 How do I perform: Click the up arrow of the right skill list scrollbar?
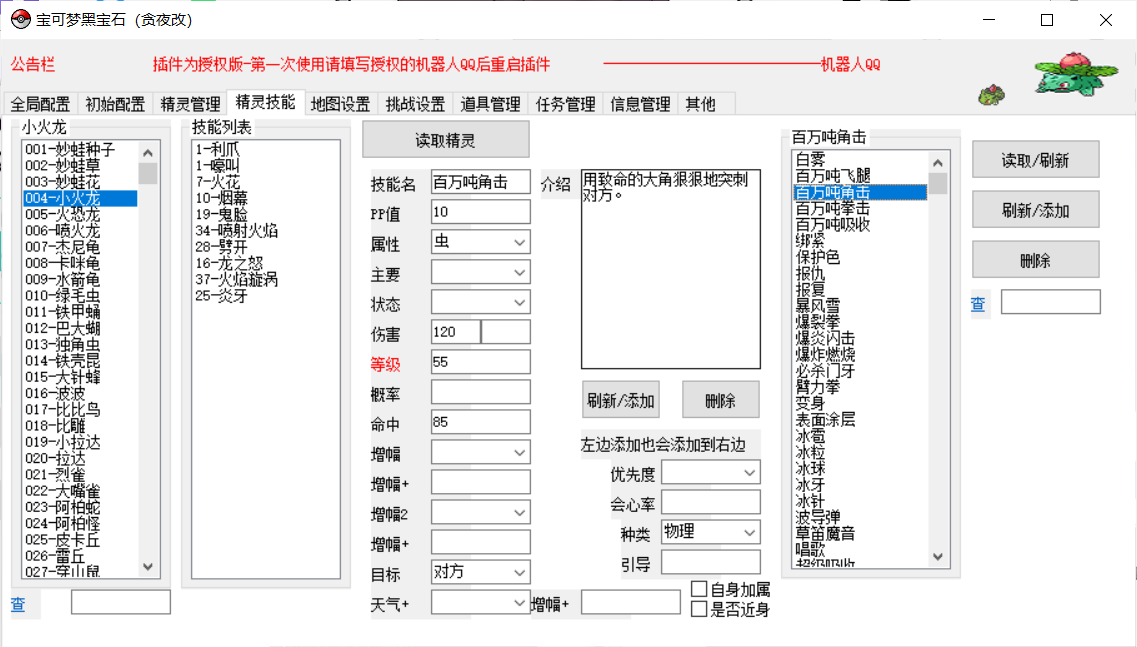tap(938, 163)
